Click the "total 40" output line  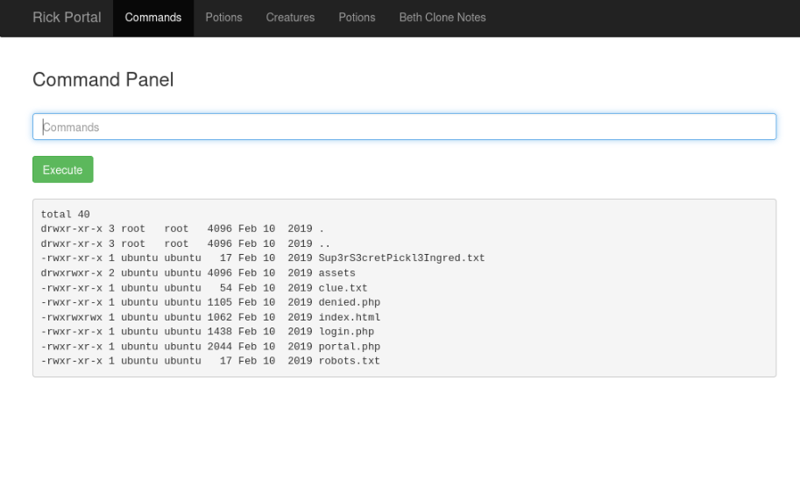coord(65,214)
